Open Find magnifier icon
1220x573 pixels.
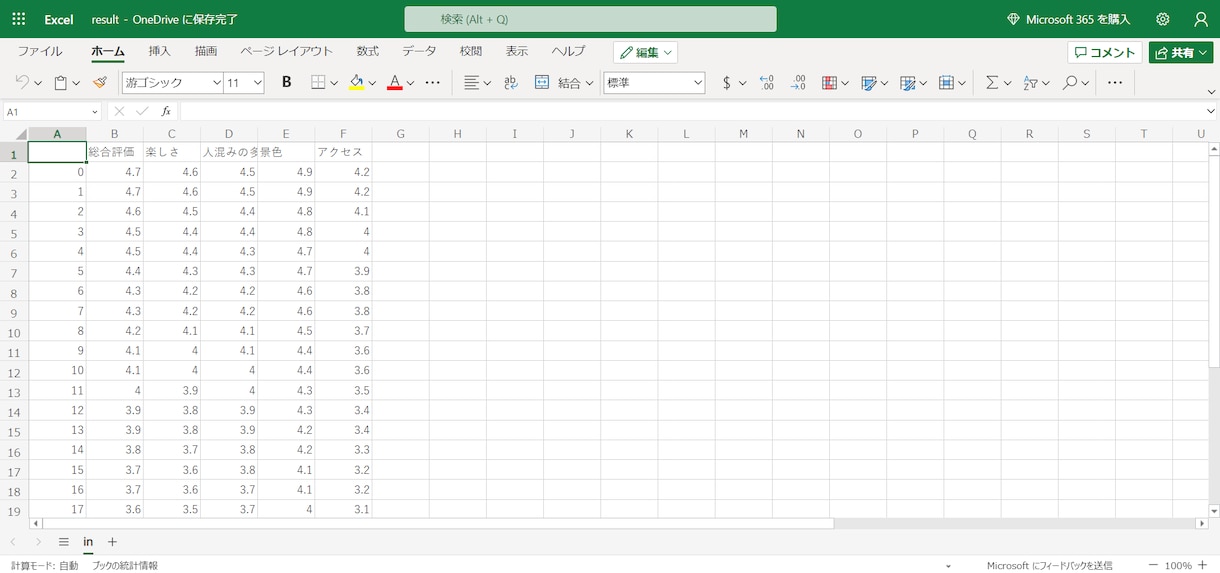pyautogui.click(x=1069, y=83)
